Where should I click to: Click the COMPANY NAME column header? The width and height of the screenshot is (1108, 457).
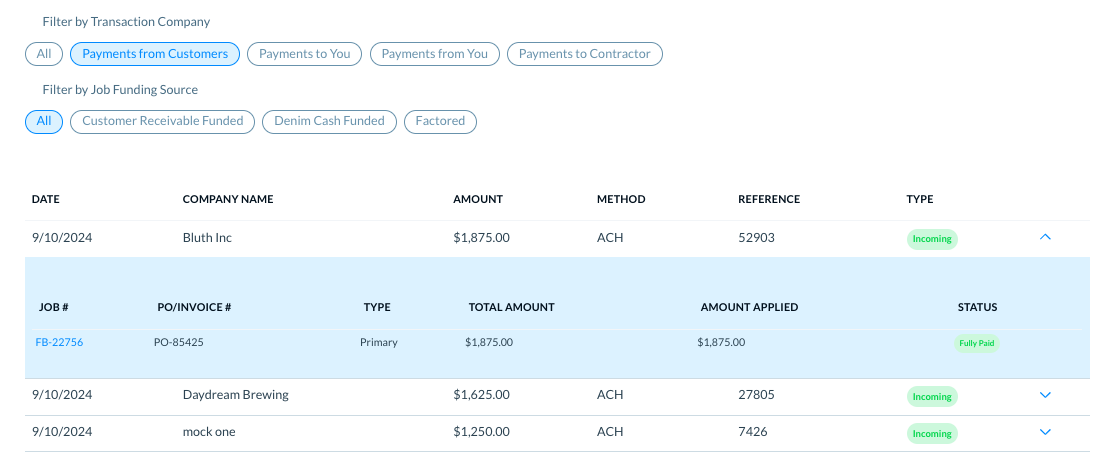(228, 199)
